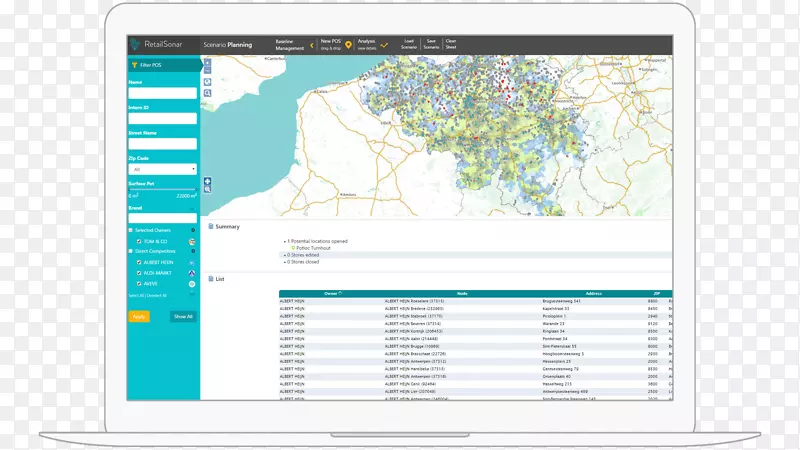
Task: Click into the Street Name input field
Action: point(162,143)
